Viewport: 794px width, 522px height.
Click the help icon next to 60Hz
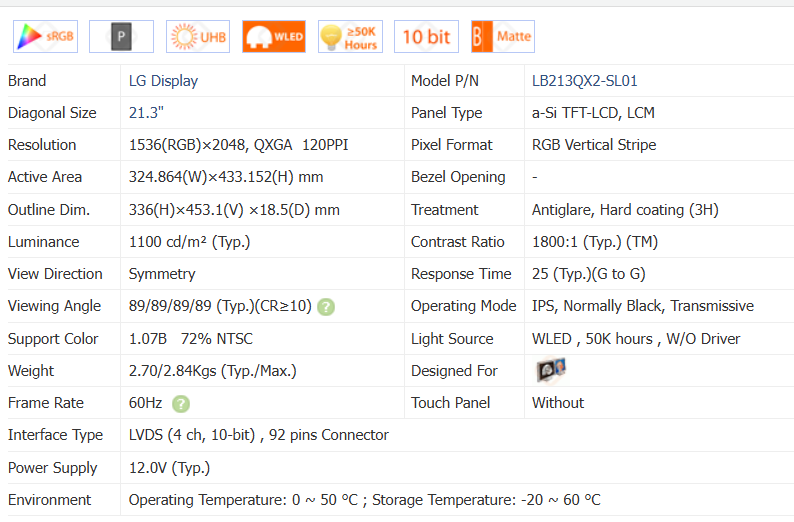pos(180,403)
